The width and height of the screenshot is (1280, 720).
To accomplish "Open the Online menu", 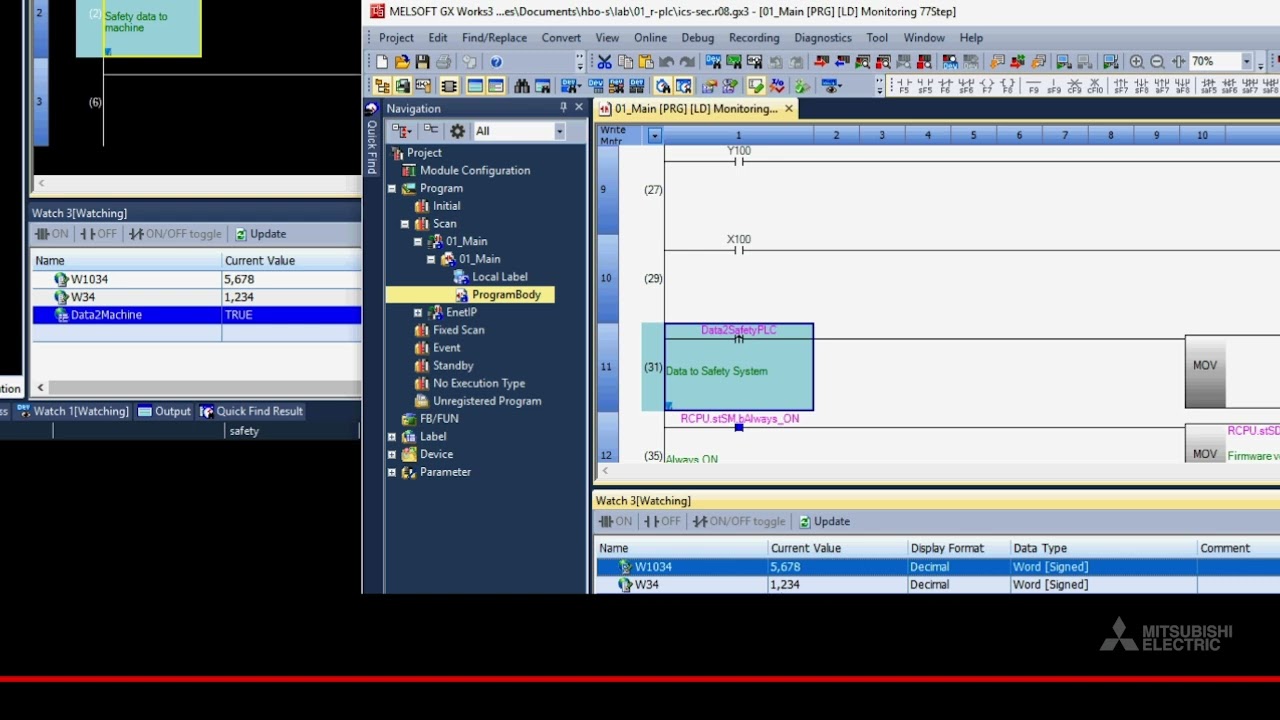I will [650, 38].
